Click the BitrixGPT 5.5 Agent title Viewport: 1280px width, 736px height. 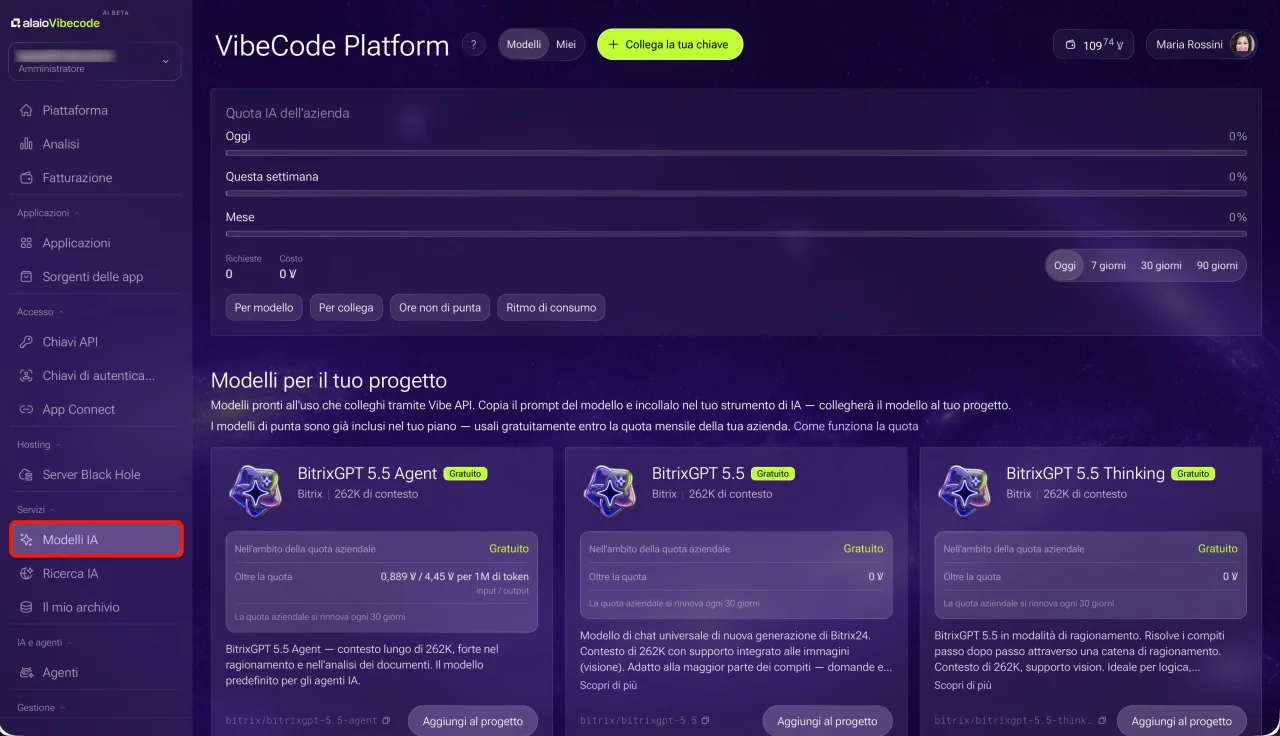pos(367,474)
